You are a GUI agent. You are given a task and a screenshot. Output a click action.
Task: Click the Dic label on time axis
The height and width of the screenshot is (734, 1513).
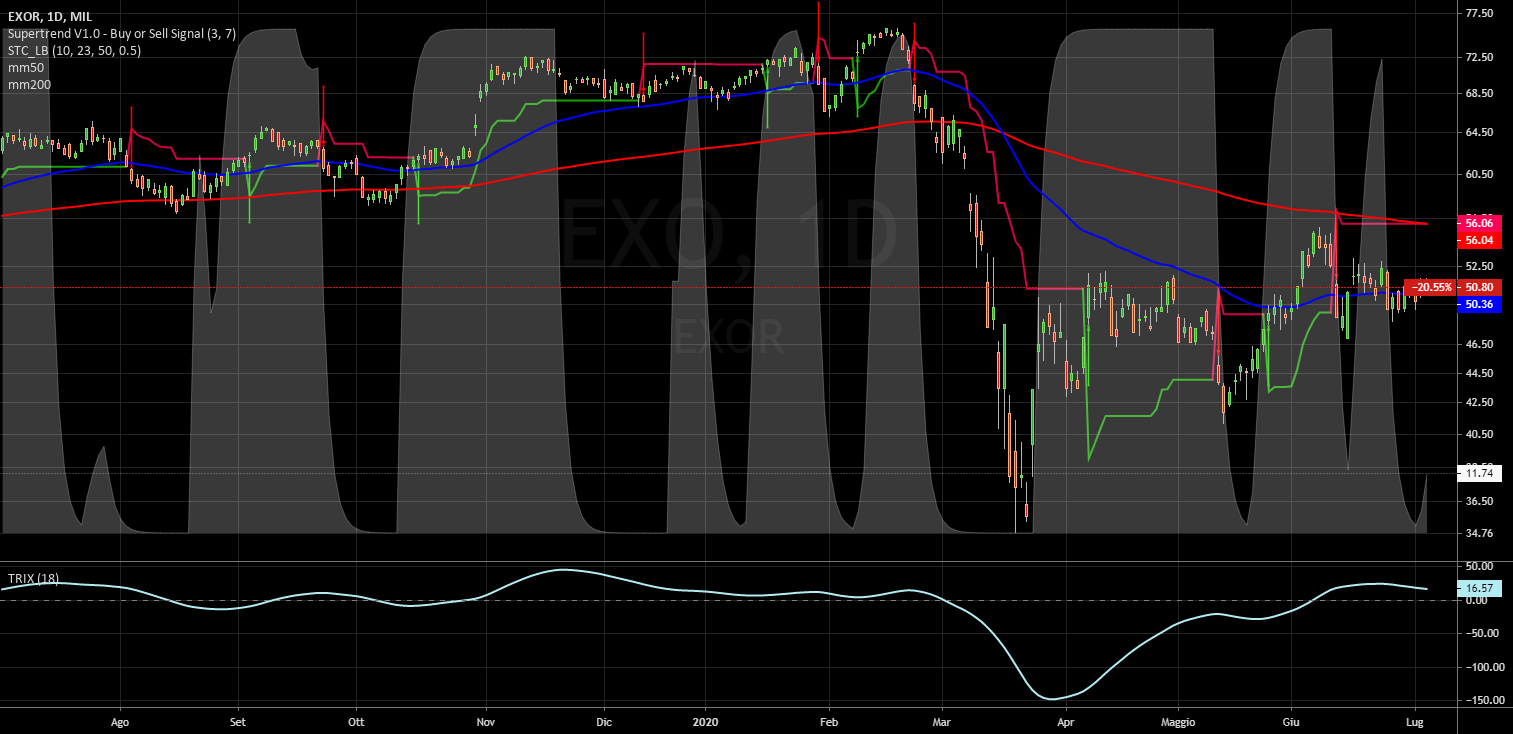pyautogui.click(x=603, y=720)
